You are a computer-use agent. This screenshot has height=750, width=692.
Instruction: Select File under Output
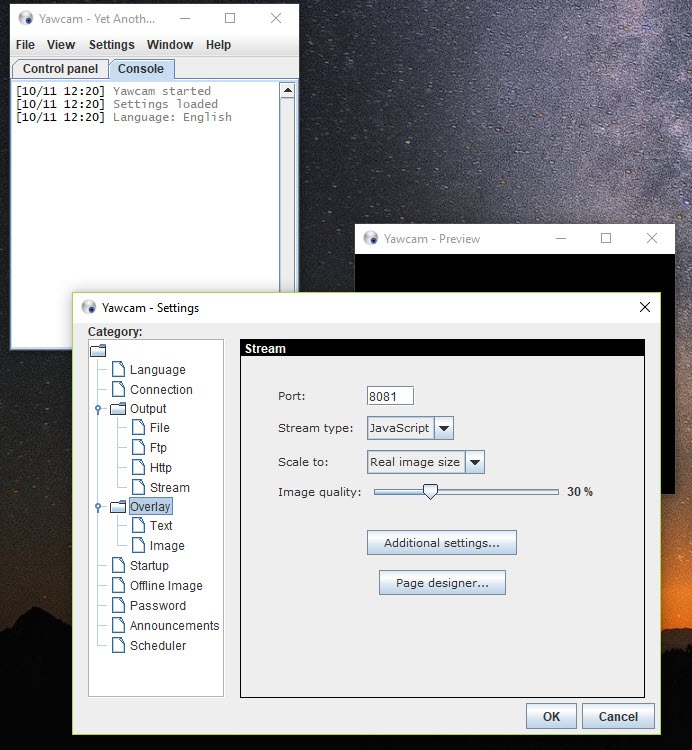[x=160, y=428]
